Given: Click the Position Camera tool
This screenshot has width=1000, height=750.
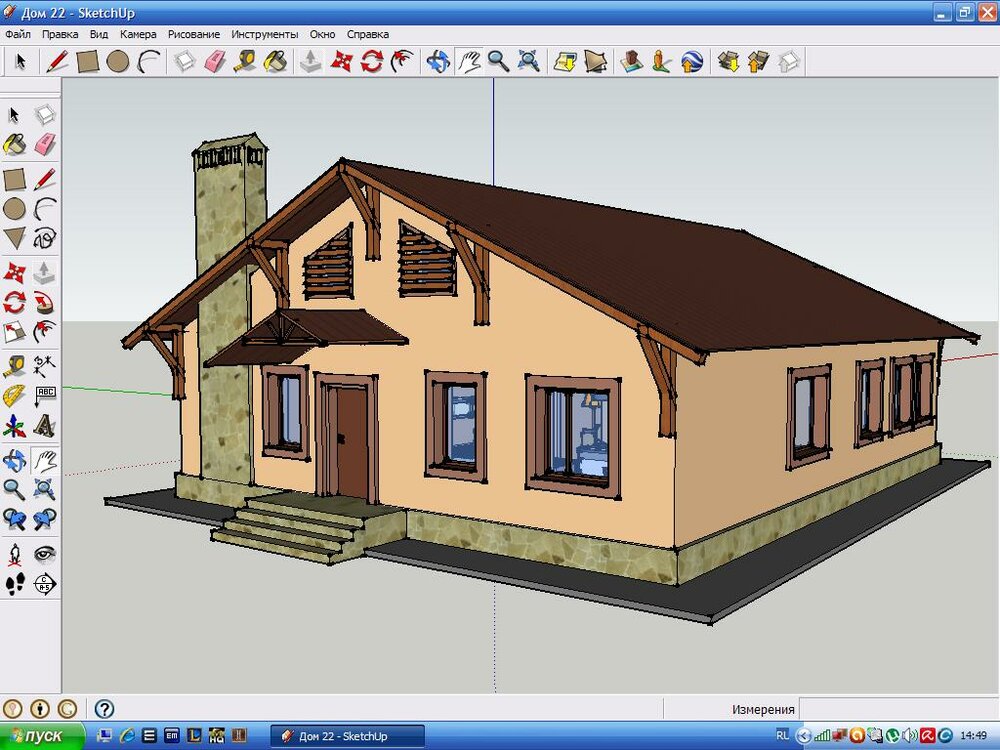Looking at the screenshot, I should point(15,553).
